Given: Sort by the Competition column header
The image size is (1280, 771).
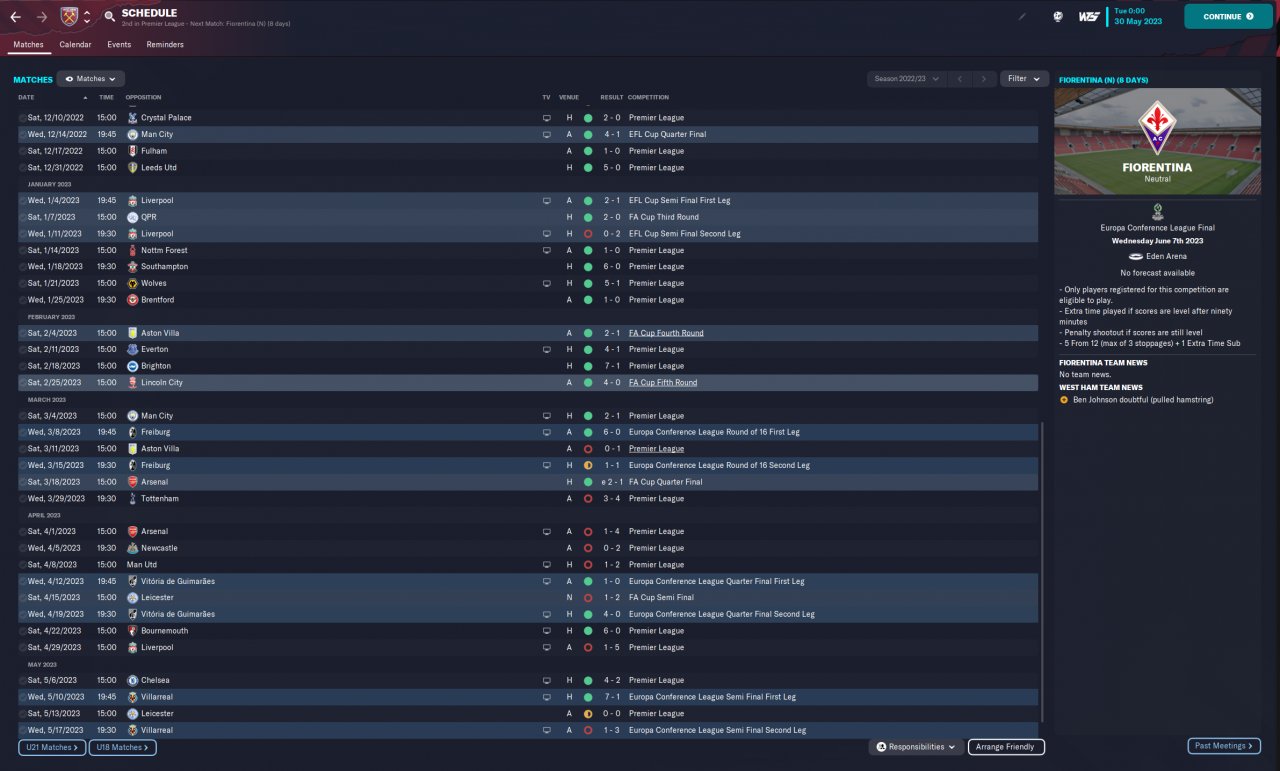Looking at the screenshot, I should click(648, 97).
